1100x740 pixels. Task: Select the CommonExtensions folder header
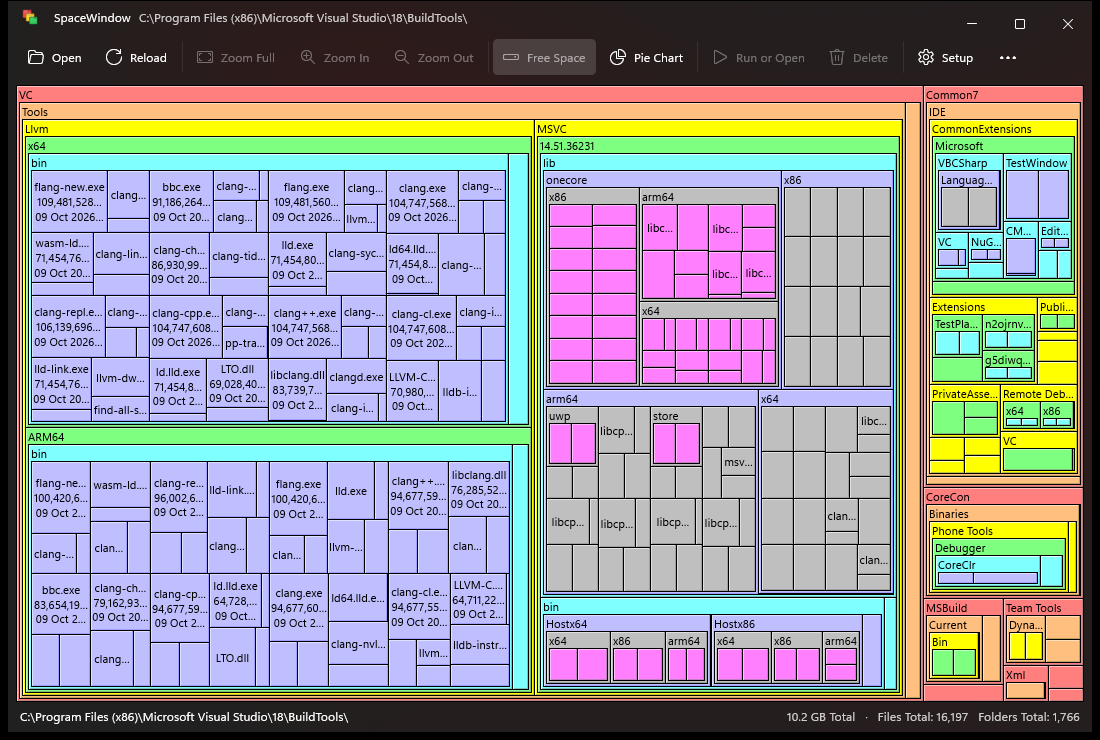coord(1003,129)
